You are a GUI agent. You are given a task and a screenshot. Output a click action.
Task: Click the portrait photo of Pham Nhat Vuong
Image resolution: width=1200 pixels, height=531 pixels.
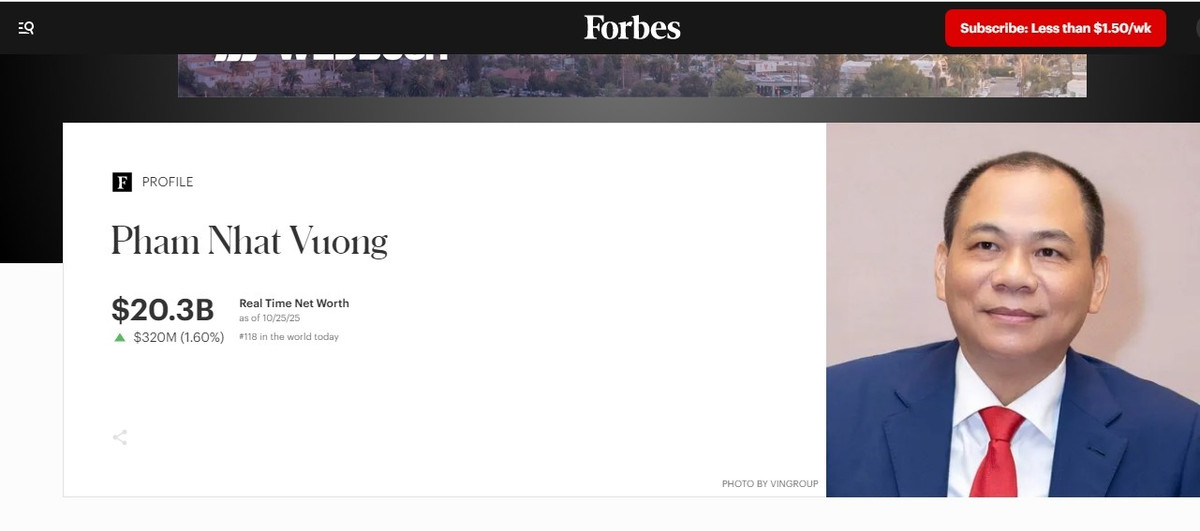pos(1012,310)
